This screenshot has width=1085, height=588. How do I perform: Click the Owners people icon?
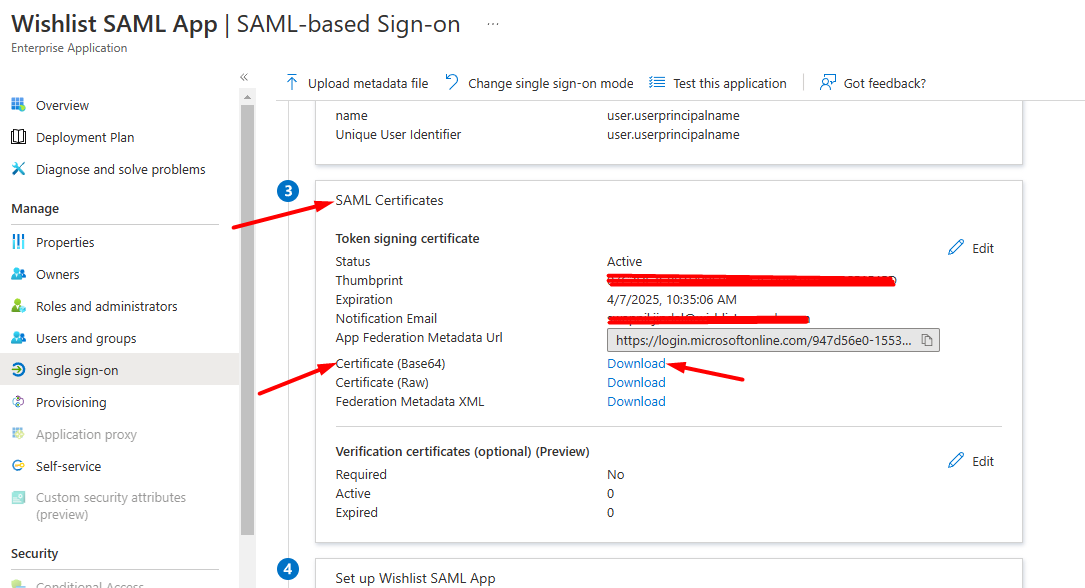click(19, 274)
